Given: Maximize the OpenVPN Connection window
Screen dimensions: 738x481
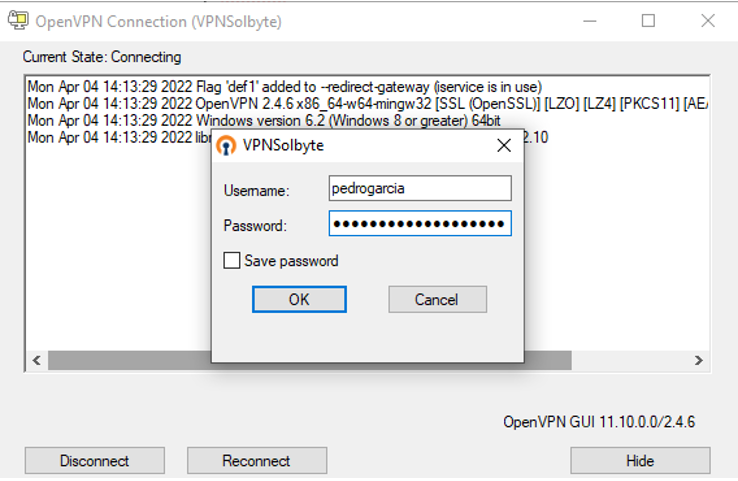Looking at the screenshot, I should coord(649,21).
